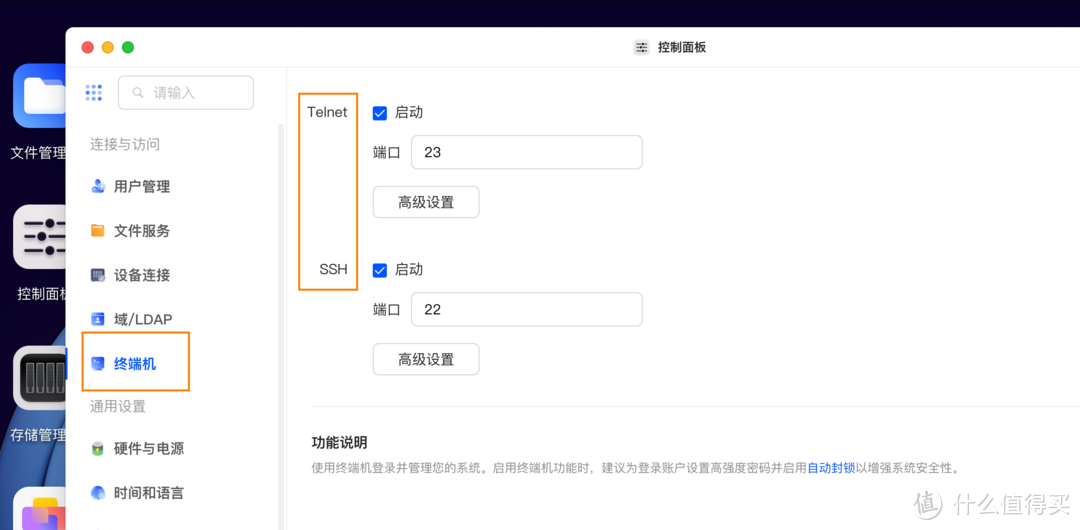Viewport: 1080px width, 530px height.
Task: Open 用户管理 user management icon
Action: pos(98,186)
